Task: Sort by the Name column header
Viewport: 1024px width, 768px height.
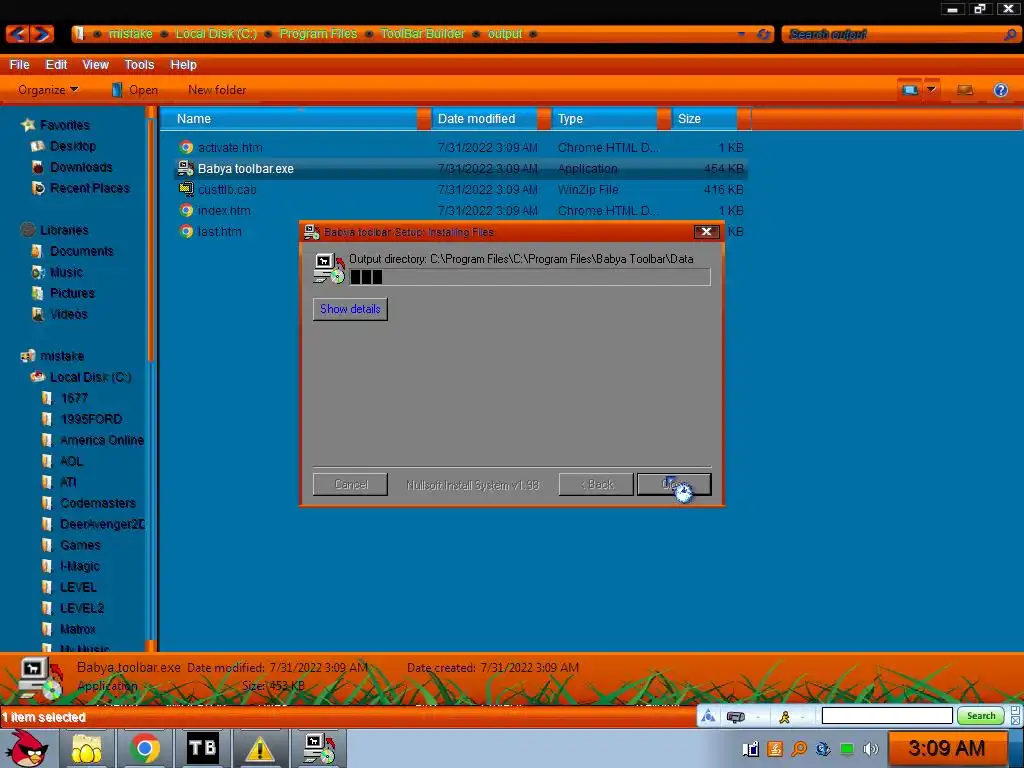Action: pos(288,119)
